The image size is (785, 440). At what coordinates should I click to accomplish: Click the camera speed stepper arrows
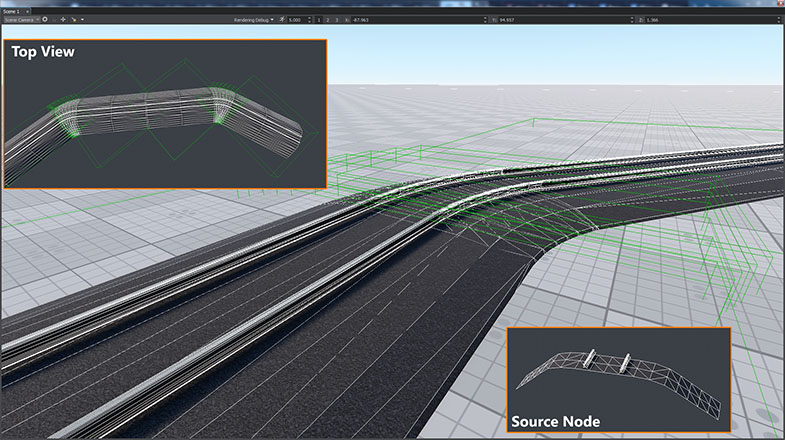[311, 19]
